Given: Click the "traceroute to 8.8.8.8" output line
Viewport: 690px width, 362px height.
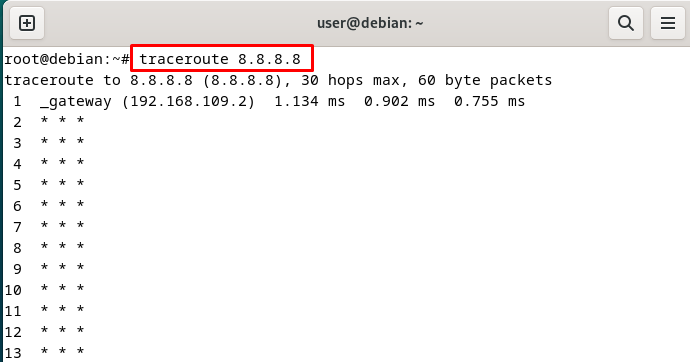Looking at the screenshot, I should pos(278,80).
